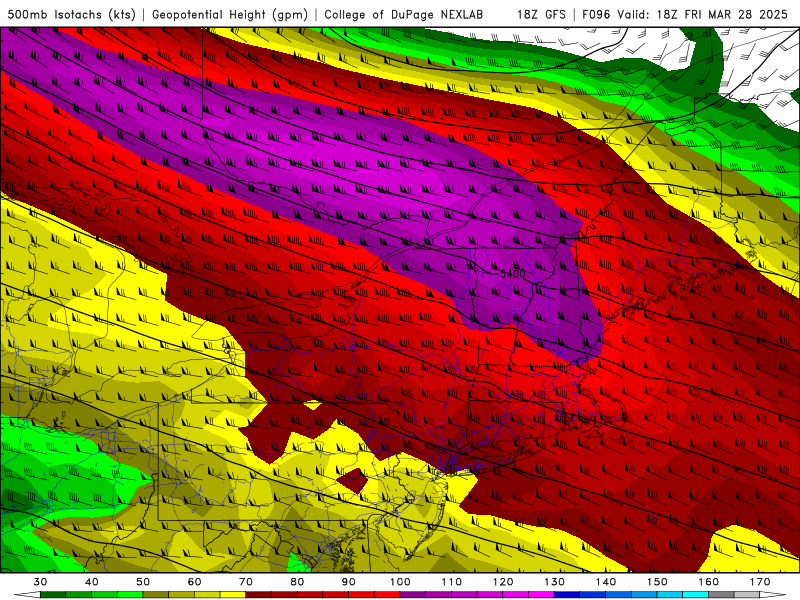Click the color scale label '50'
The height and width of the screenshot is (600, 800).
(143, 582)
